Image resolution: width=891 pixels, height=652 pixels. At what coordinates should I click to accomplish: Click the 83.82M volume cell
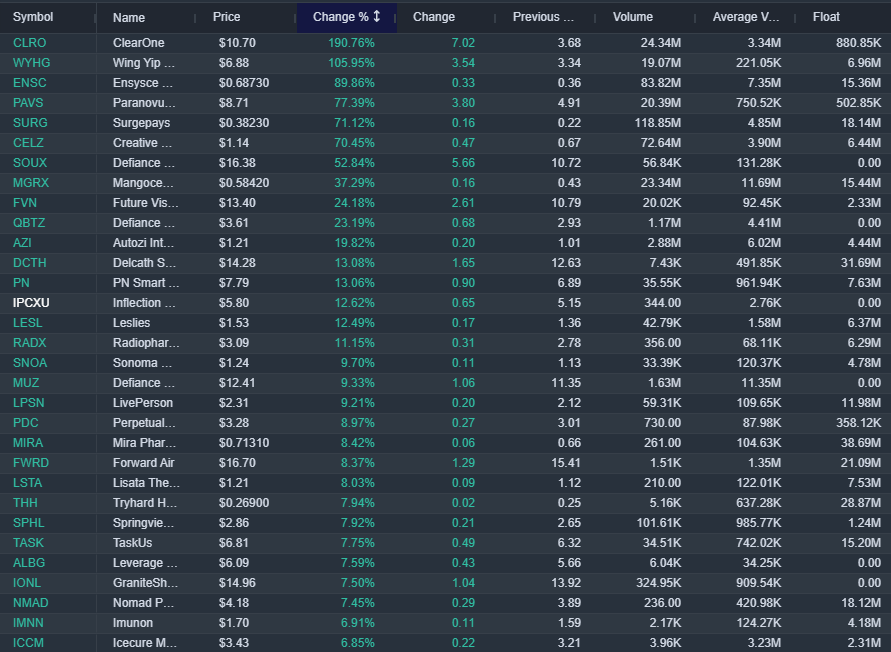pos(661,83)
